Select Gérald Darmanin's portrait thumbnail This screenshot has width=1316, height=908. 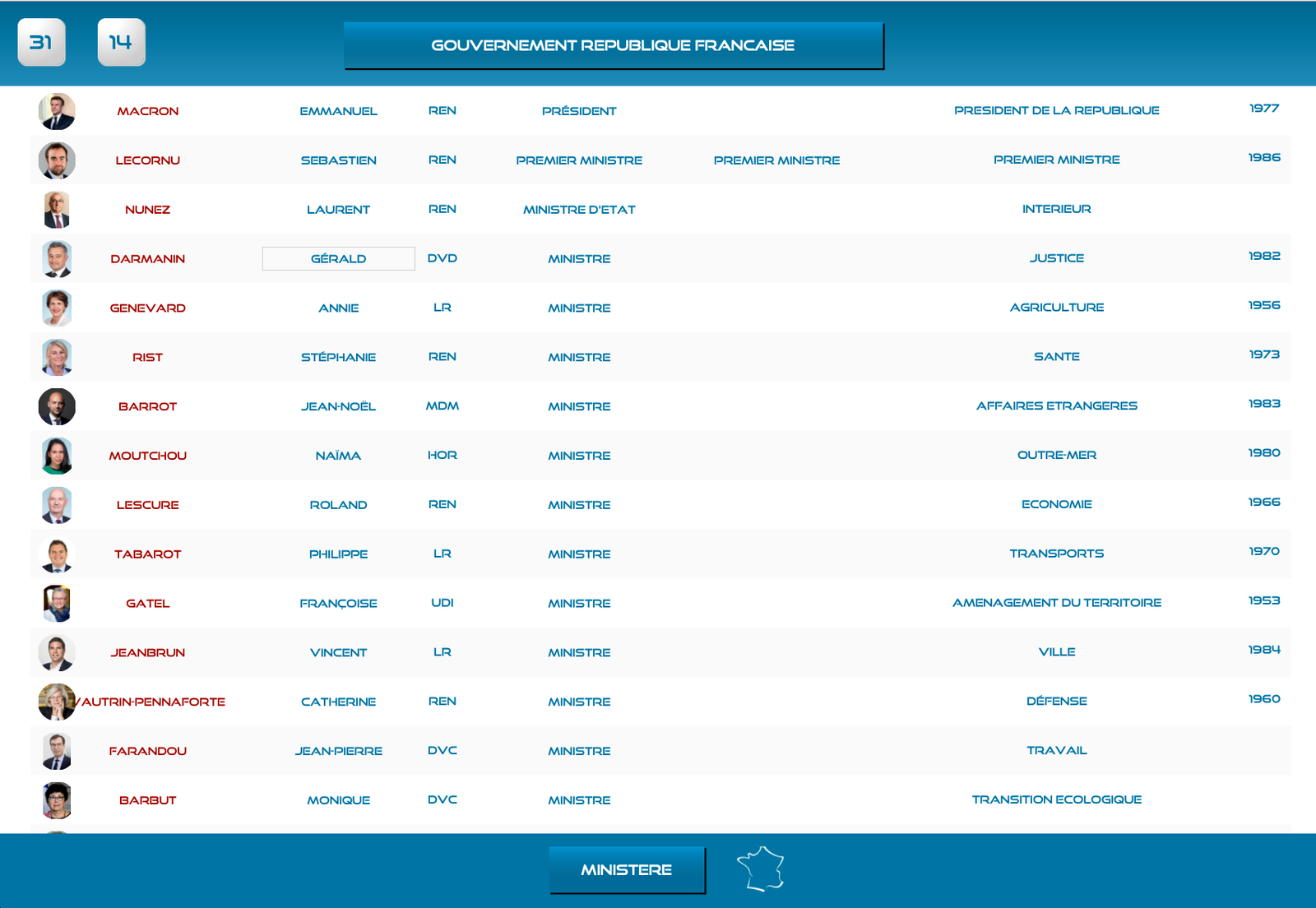click(x=57, y=259)
